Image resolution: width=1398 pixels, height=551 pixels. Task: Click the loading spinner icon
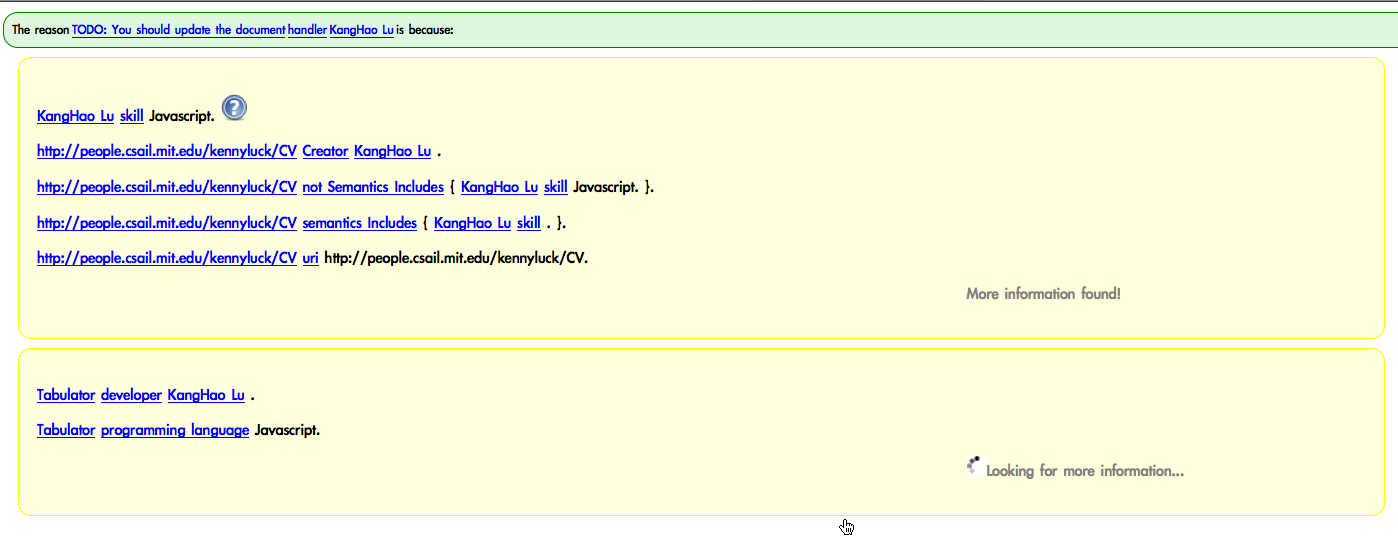click(975, 465)
